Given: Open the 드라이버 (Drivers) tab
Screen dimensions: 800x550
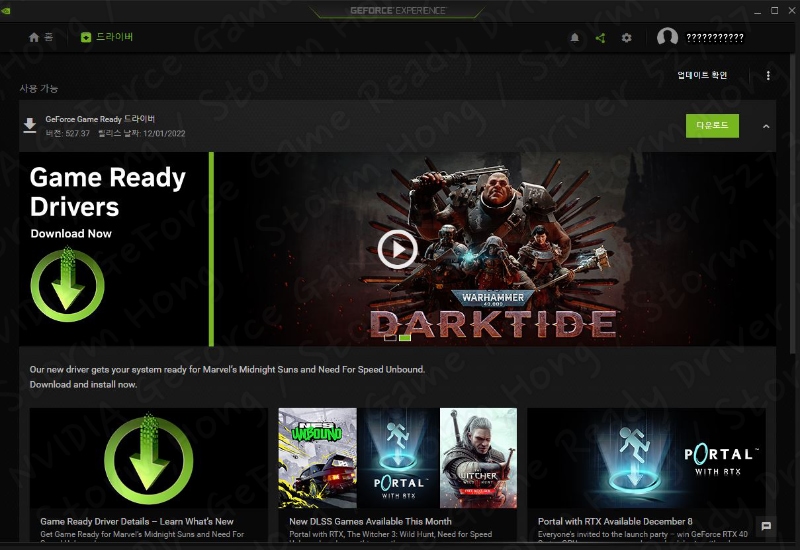Looking at the screenshot, I should pos(107,37).
